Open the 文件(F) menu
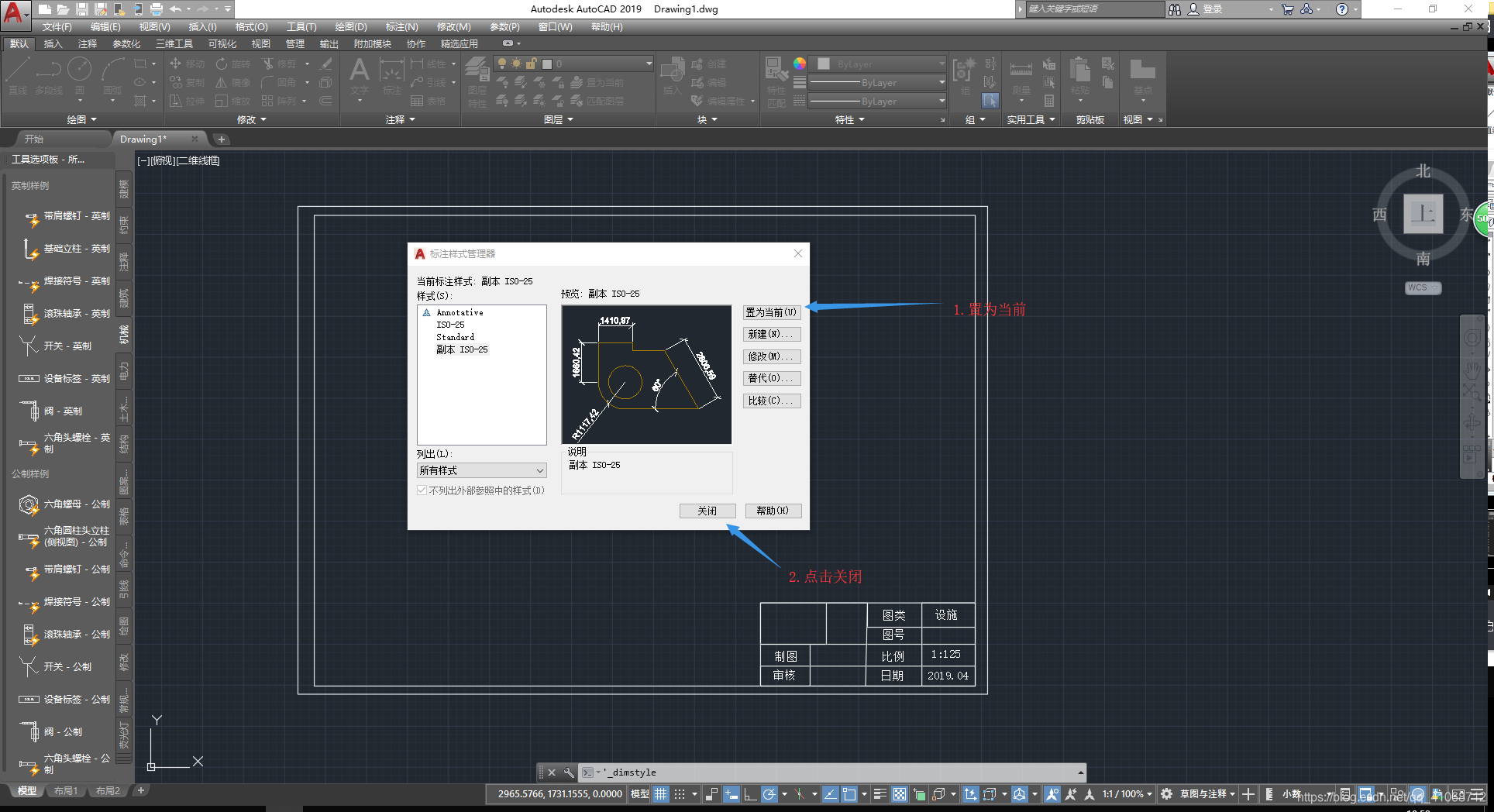Screen dimensions: 1494x812 pyautogui.click(x=57, y=27)
